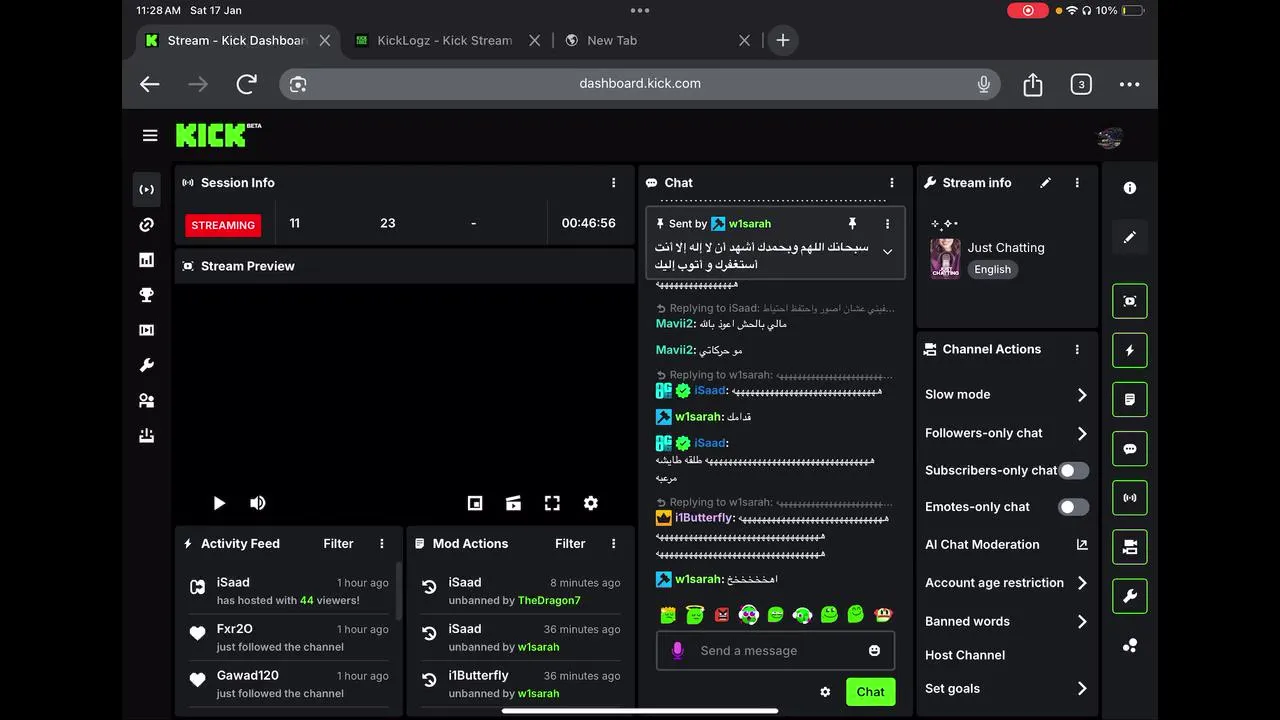
Task: Click the pencil edit icon in right sidebar
Action: (x=1130, y=238)
